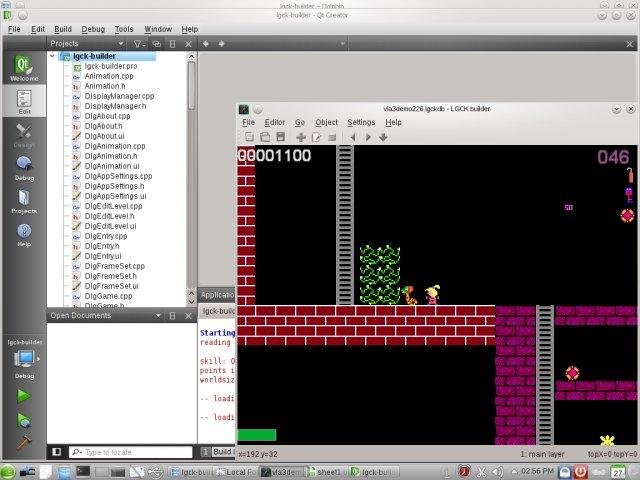Close the Open Documents pane
Screen dimensions: 640x480
[188, 316]
